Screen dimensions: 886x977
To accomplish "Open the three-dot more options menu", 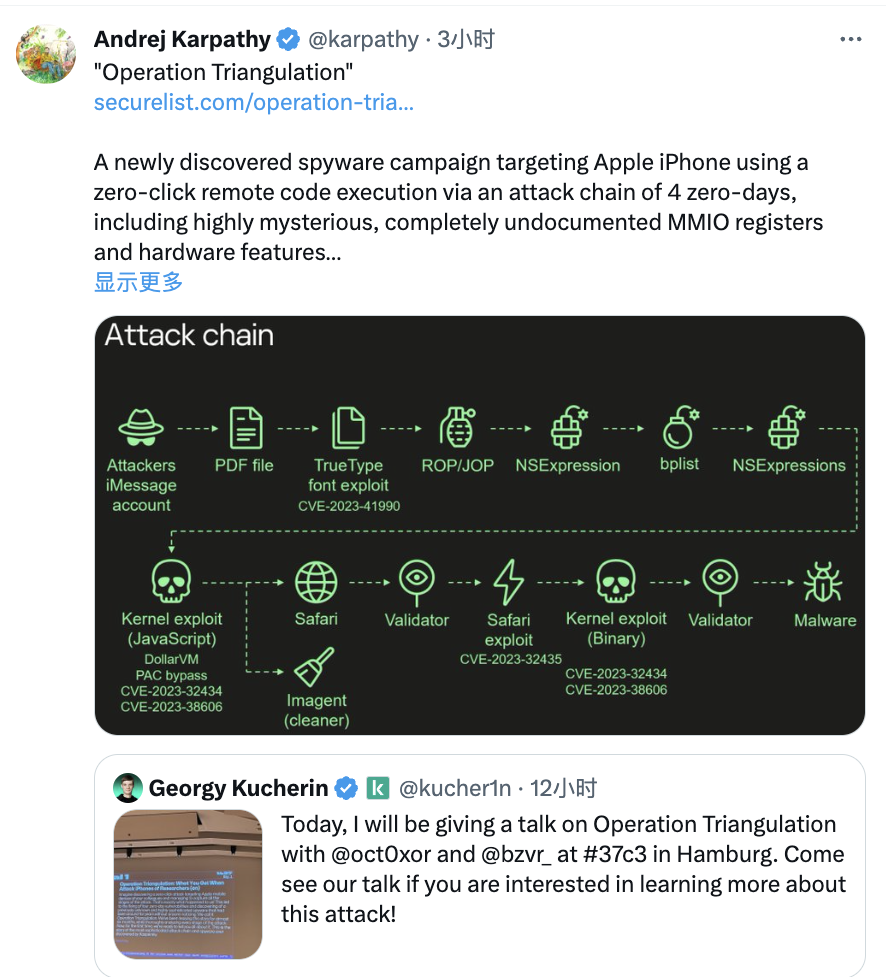I will (850, 40).
